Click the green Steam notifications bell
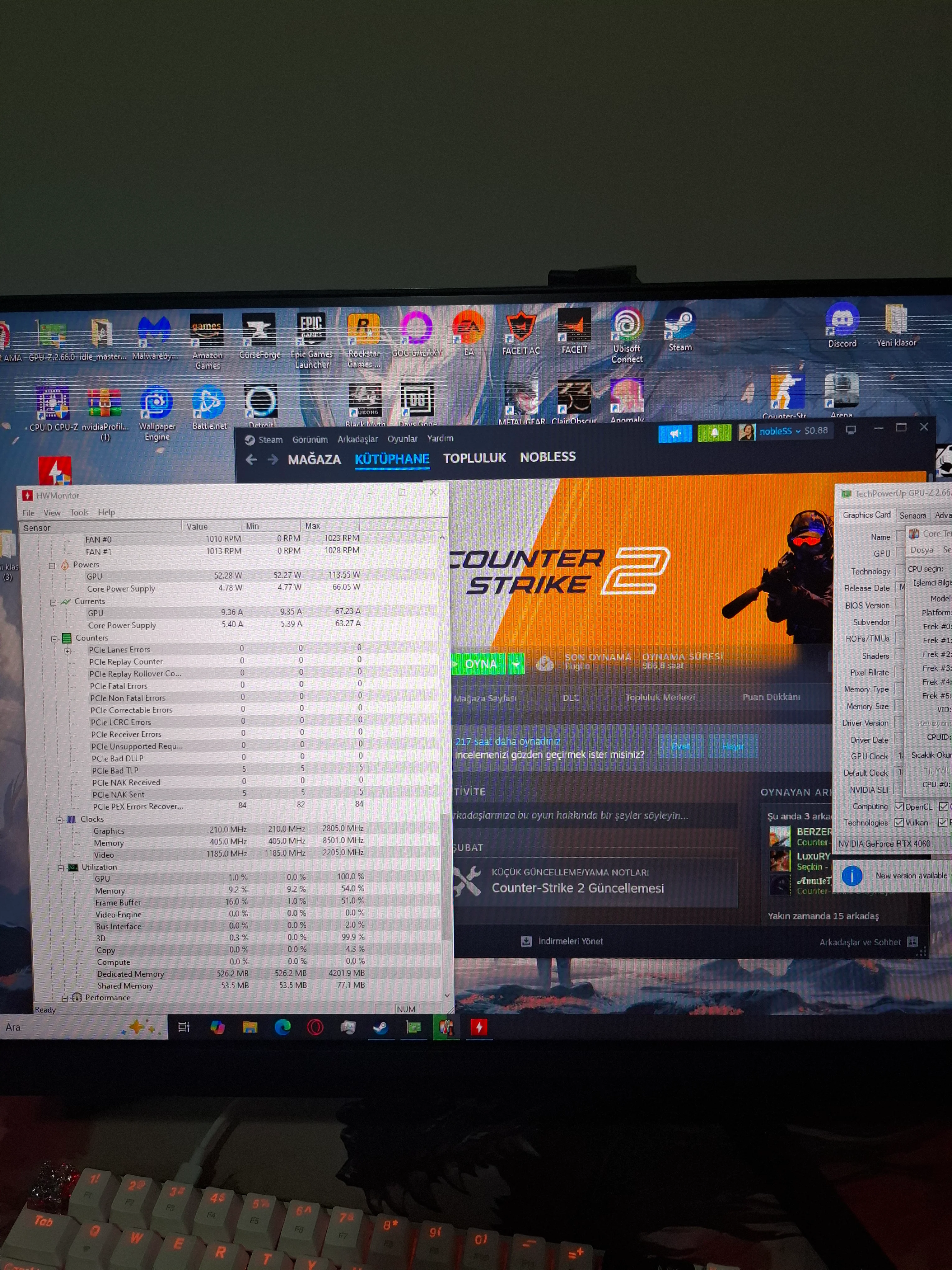The height and width of the screenshot is (1270, 952). pyautogui.click(x=714, y=433)
